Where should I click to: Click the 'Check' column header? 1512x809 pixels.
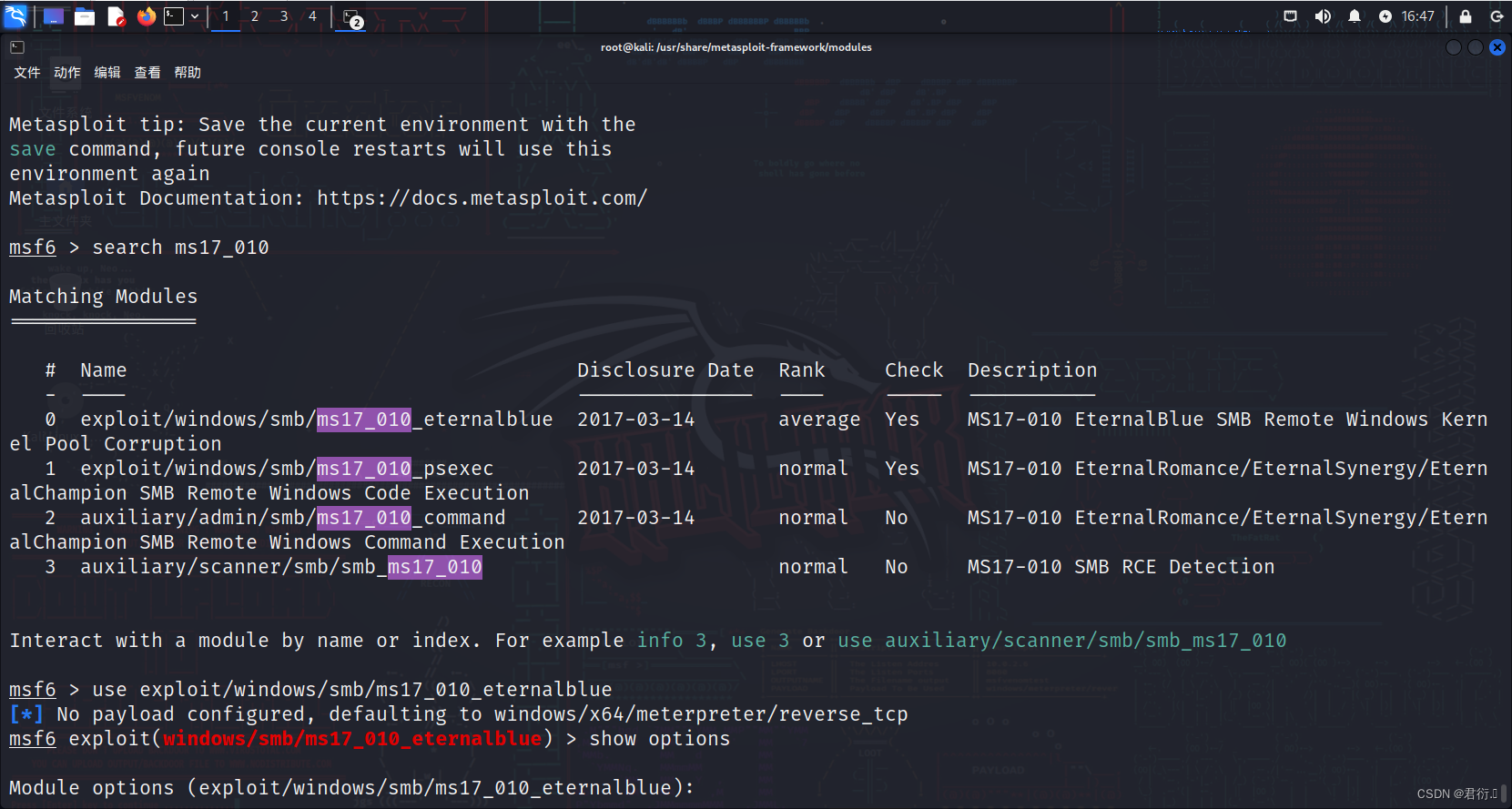click(x=914, y=370)
